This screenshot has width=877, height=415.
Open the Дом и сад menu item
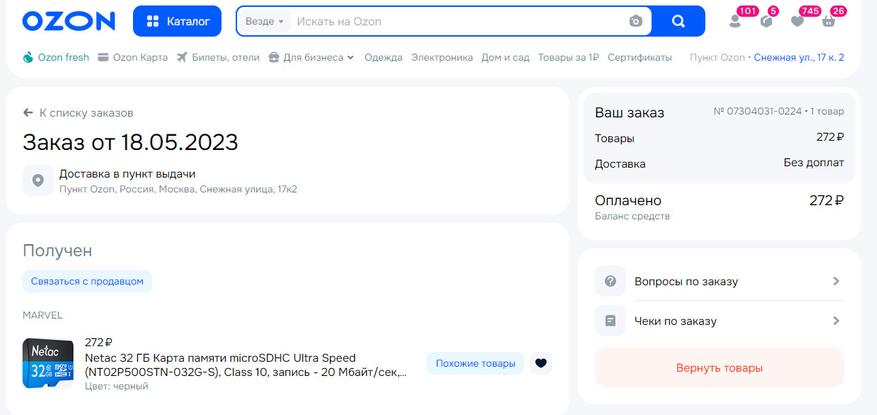coord(505,57)
